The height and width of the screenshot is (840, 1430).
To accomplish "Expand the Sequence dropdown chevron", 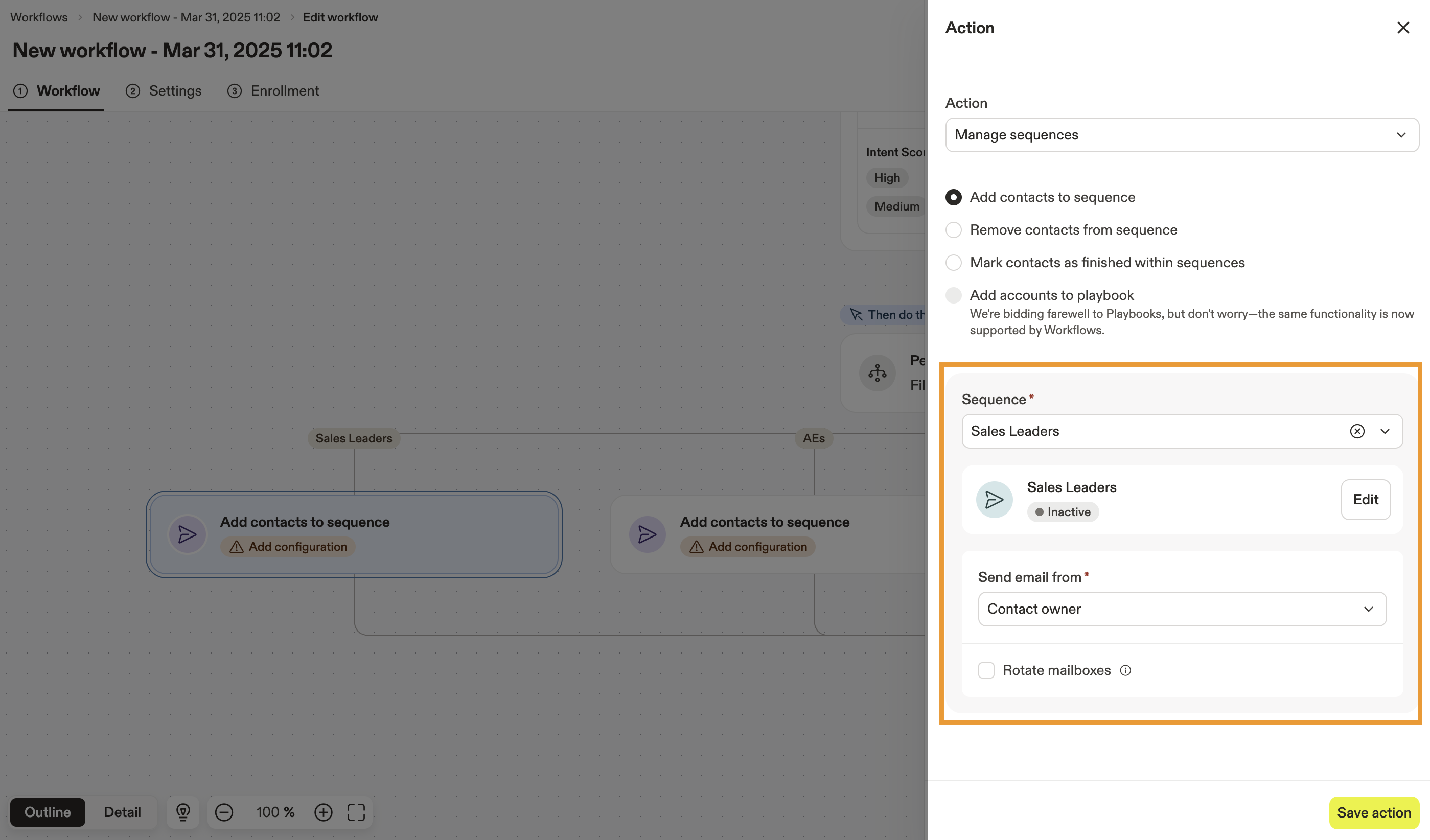I will click(x=1385, y=431).
